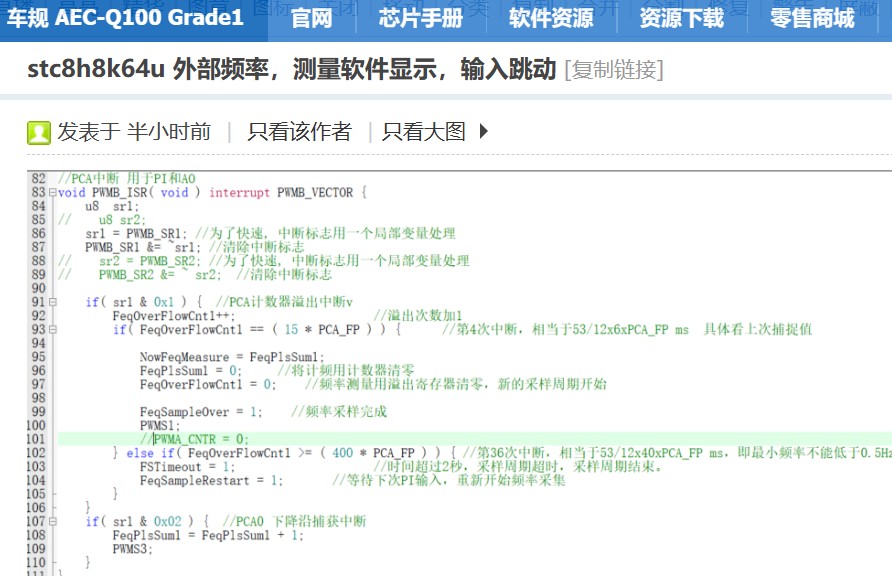Click the arrow icon after 只看大图
Screen dimensions: 892x576
(x=484, y=132)
